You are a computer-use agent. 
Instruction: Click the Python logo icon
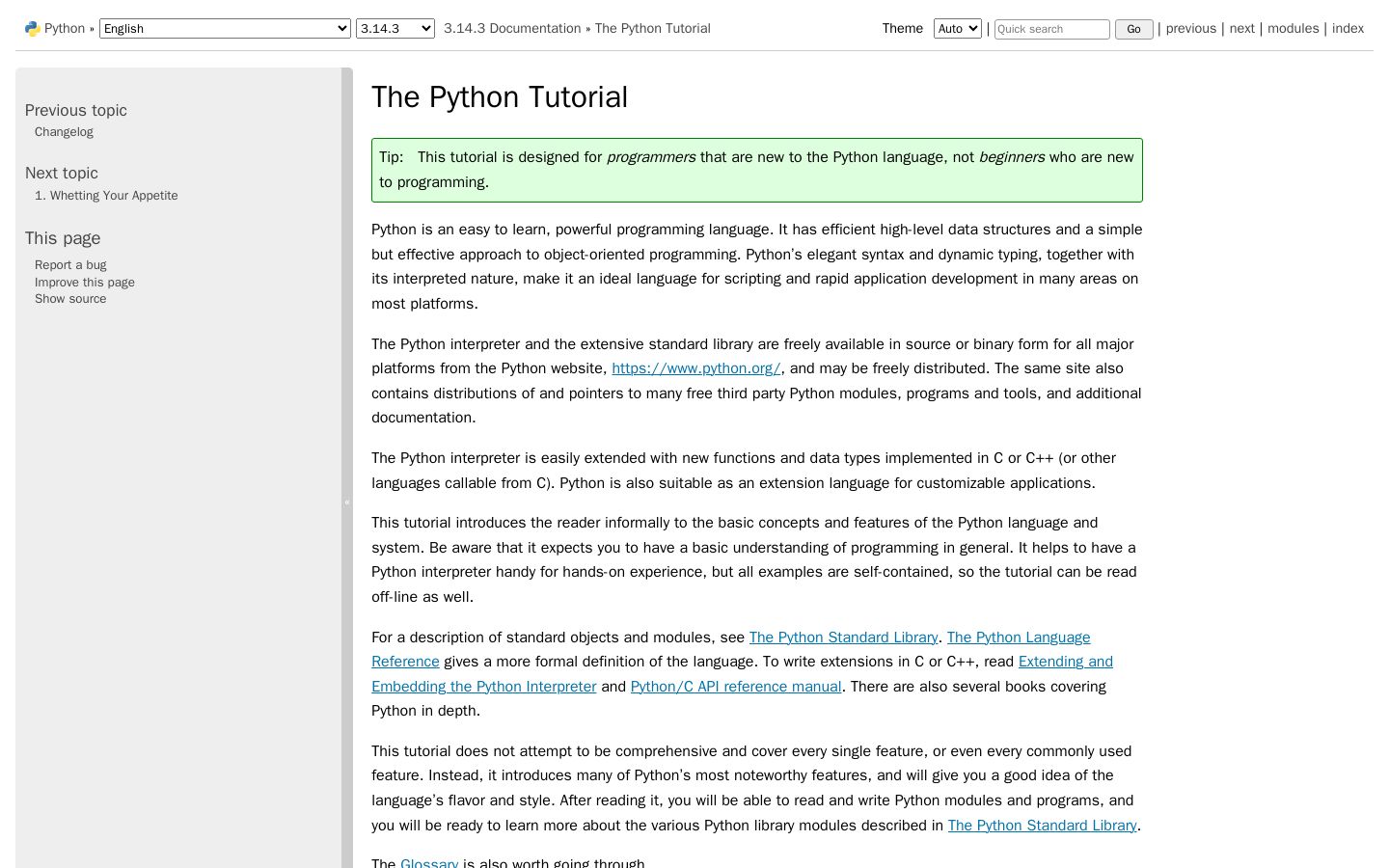pos(33,29)
